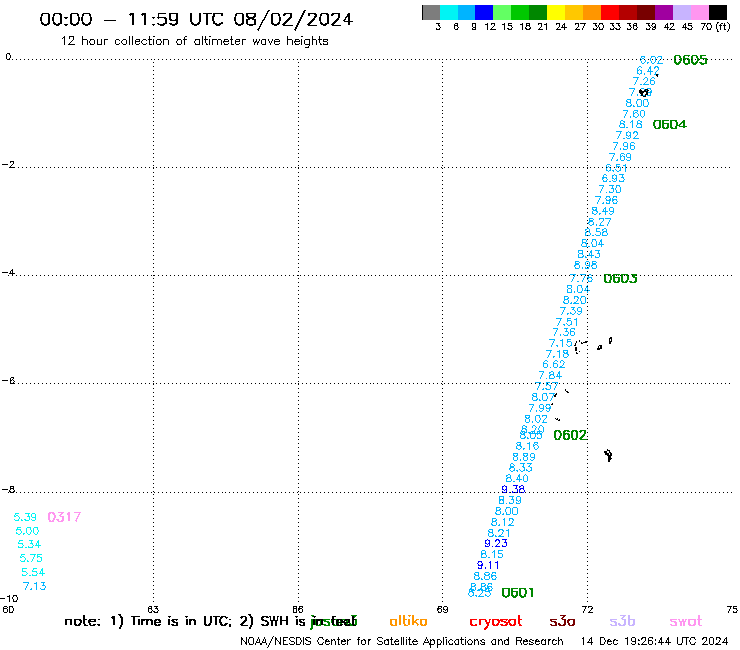Click the gray legend swatch
The image size is (740, 650).
(431, 12)
